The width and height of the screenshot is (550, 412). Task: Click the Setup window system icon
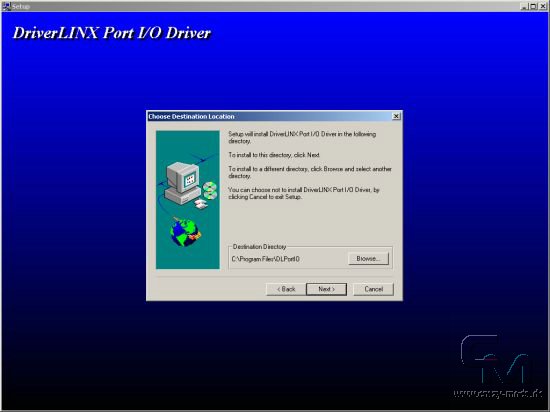6,6
